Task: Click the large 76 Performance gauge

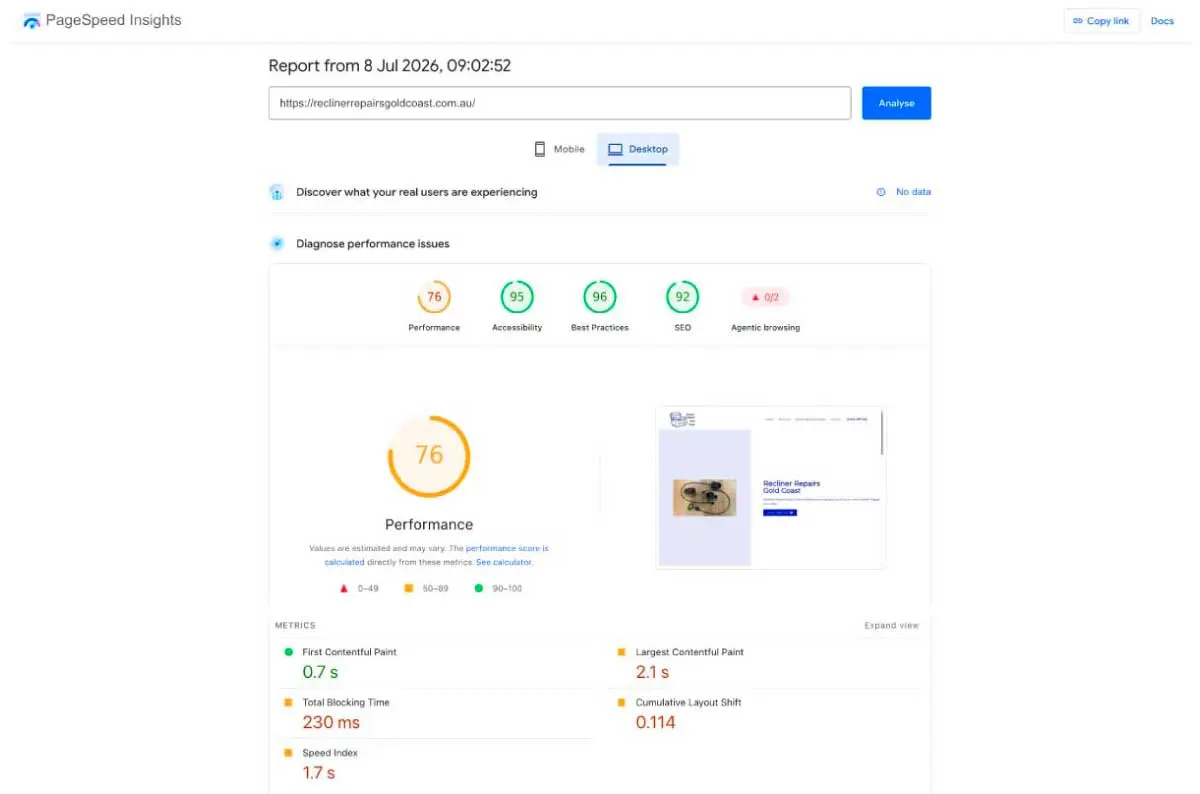Action: tap(429, 455)
